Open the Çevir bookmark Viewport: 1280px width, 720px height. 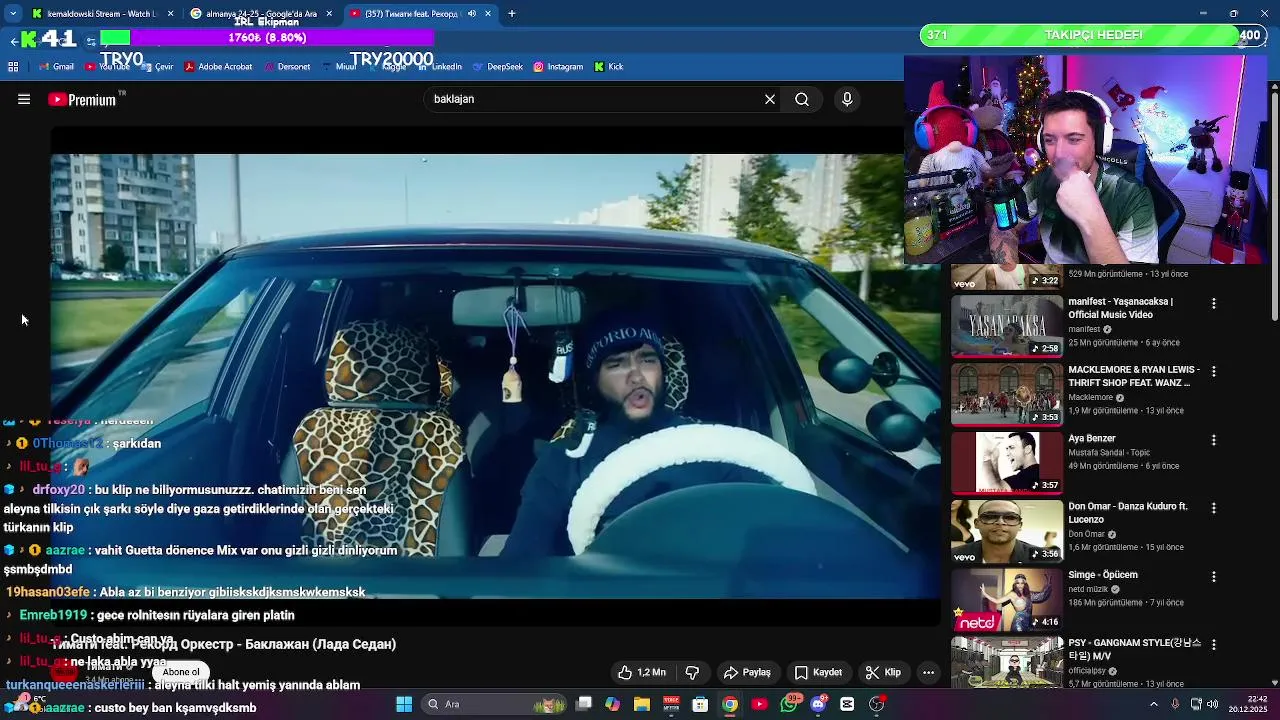coord(157,67)
